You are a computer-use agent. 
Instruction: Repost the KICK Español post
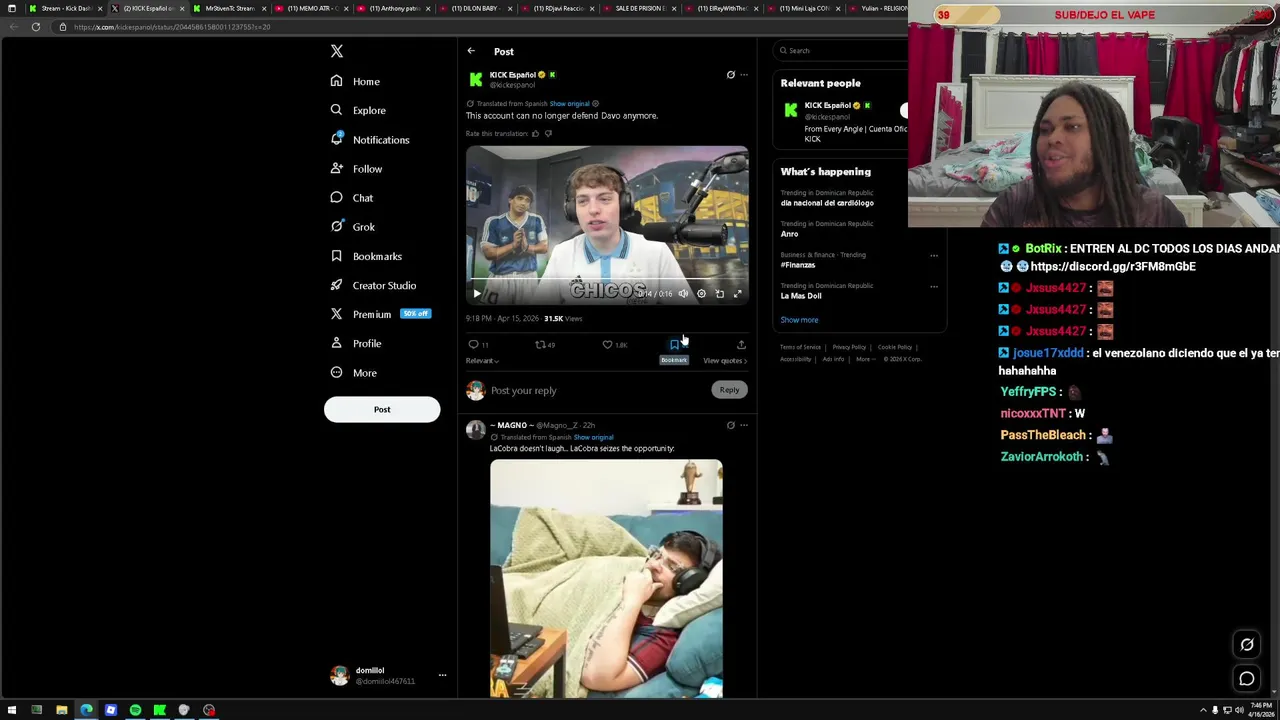pos(544,345)
